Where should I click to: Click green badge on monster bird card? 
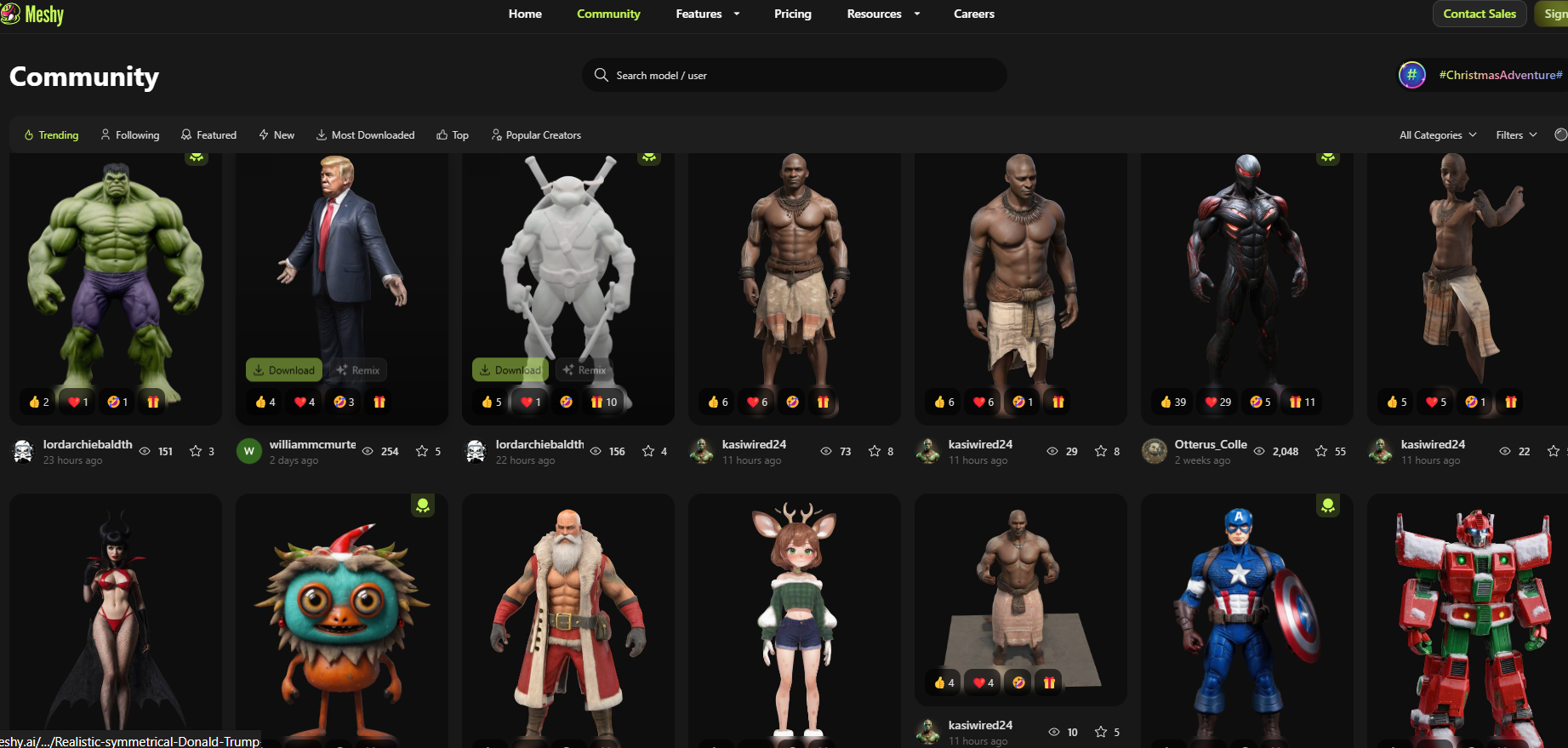pos(423,506)
